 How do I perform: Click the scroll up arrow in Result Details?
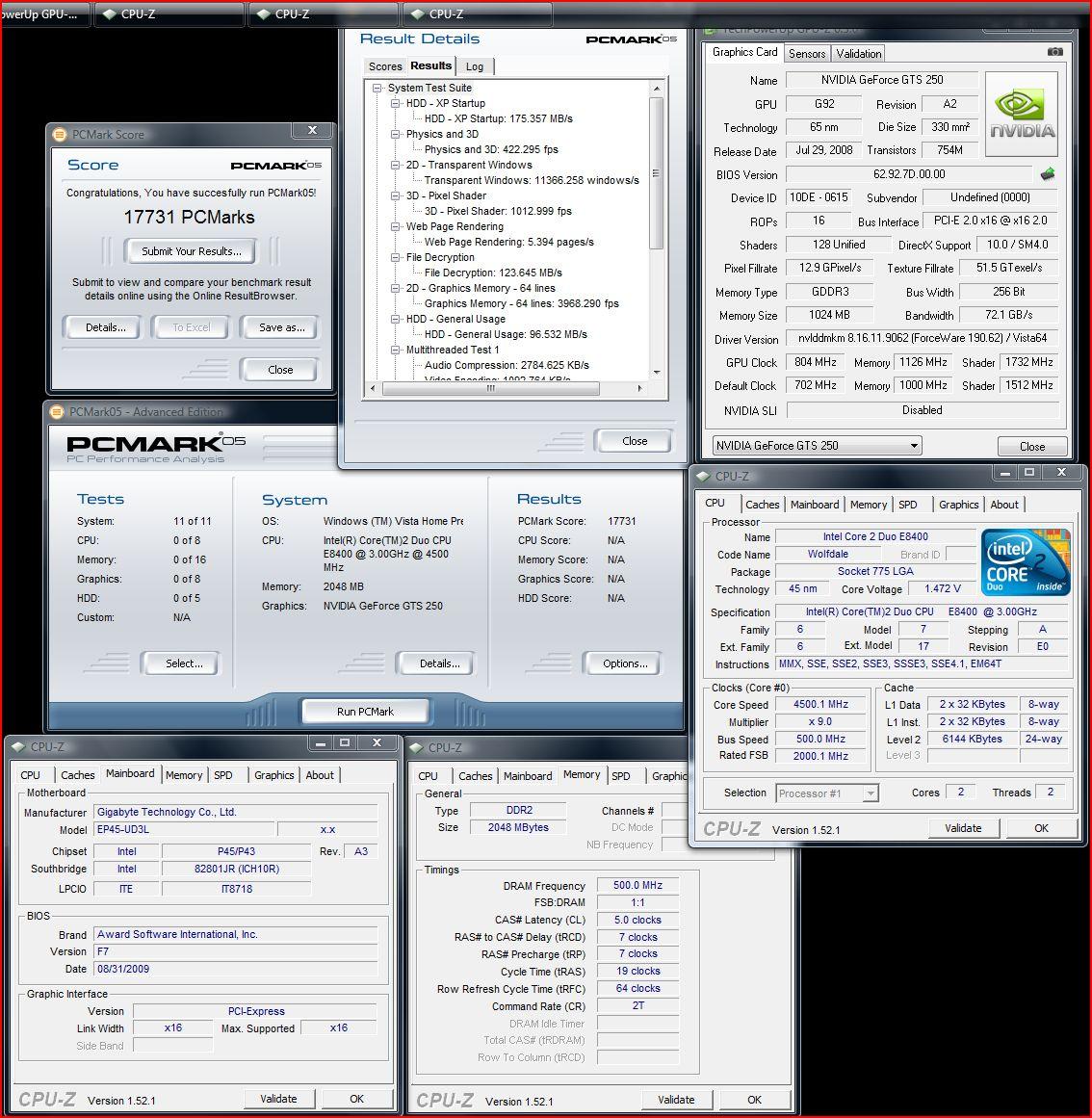(x=657, y=88)
